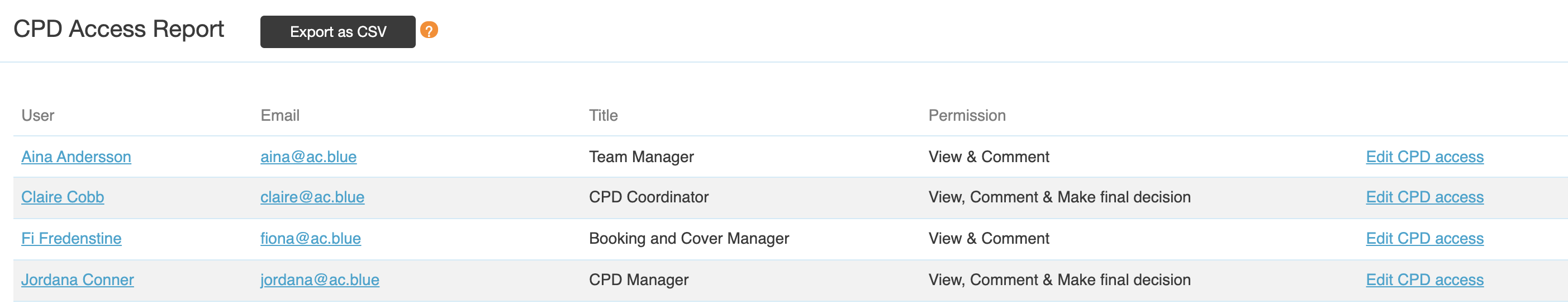Viewport: 1568px width, 303px height.
Task: Click the aina@ac.blue email link
Action: click(308, 157)
